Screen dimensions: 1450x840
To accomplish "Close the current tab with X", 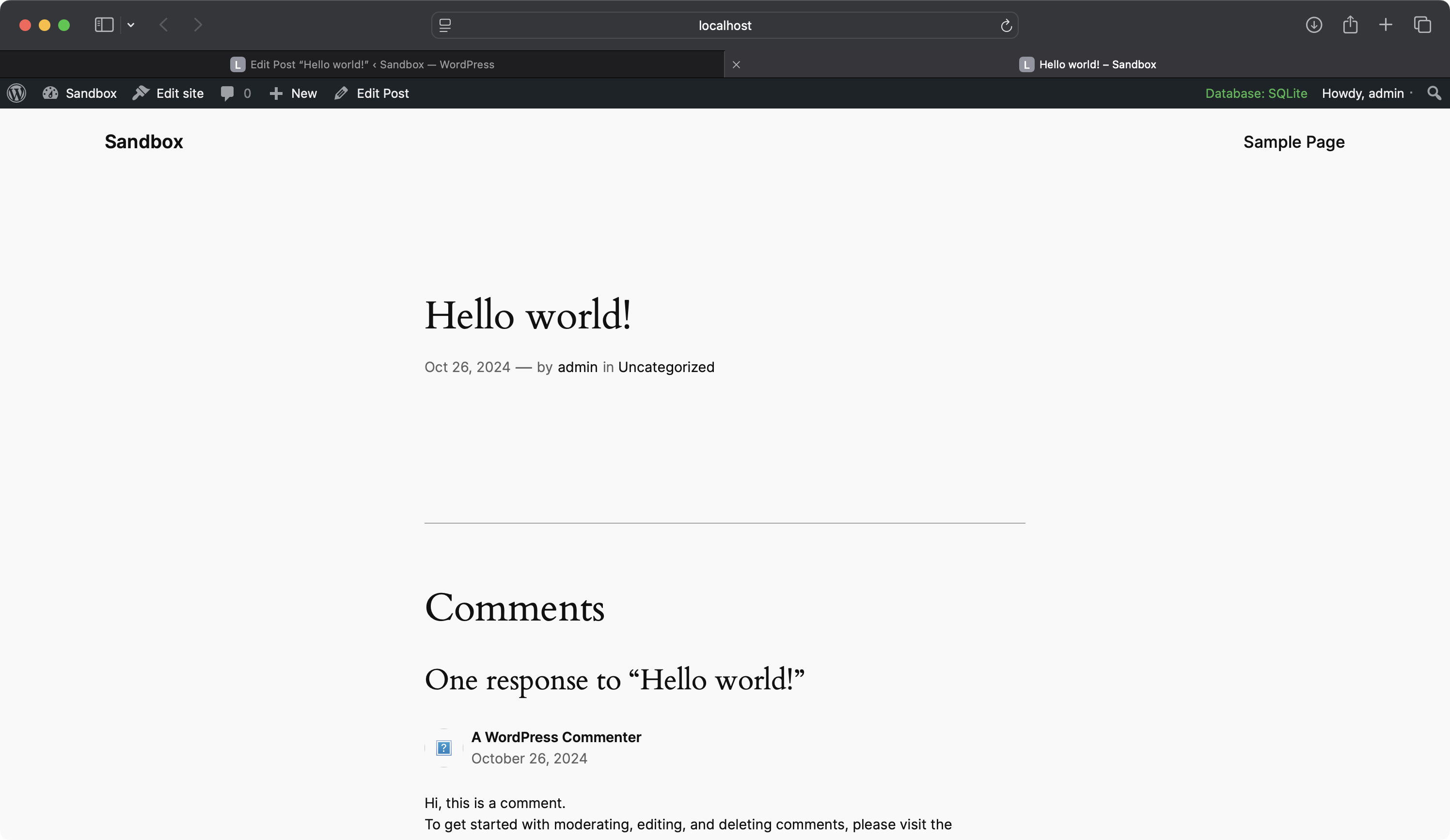I will tap(736, 64).
